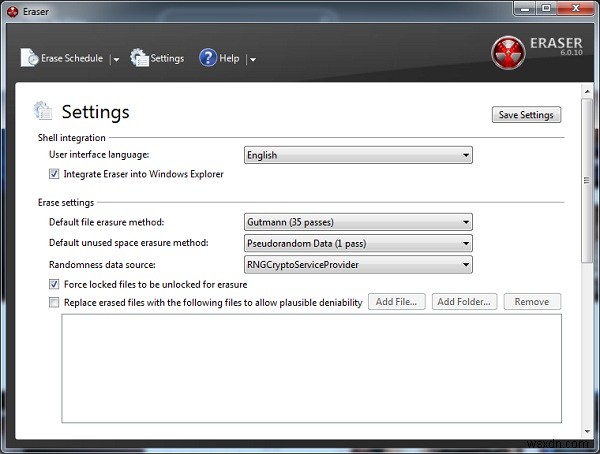Screen dimensions: 600x454
Task: Click the Erase Schedule document icon
Action: pos(29,58)
